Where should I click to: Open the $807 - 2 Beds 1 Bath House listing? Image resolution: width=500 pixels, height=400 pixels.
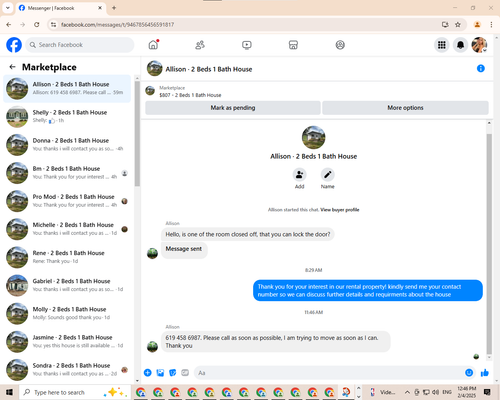coord(190,95)
